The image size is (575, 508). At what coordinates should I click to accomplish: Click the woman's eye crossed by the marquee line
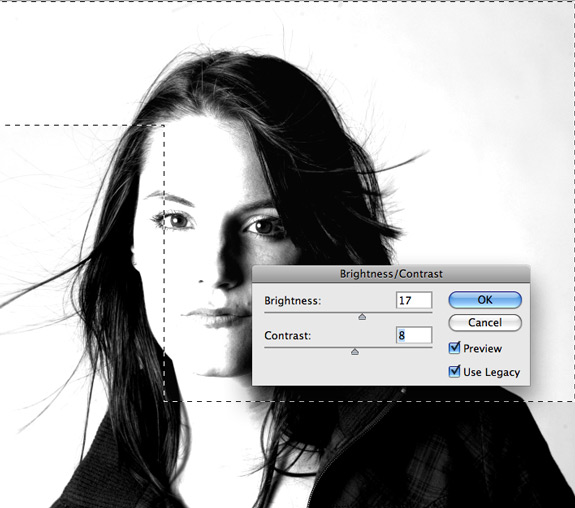(174, 221)
